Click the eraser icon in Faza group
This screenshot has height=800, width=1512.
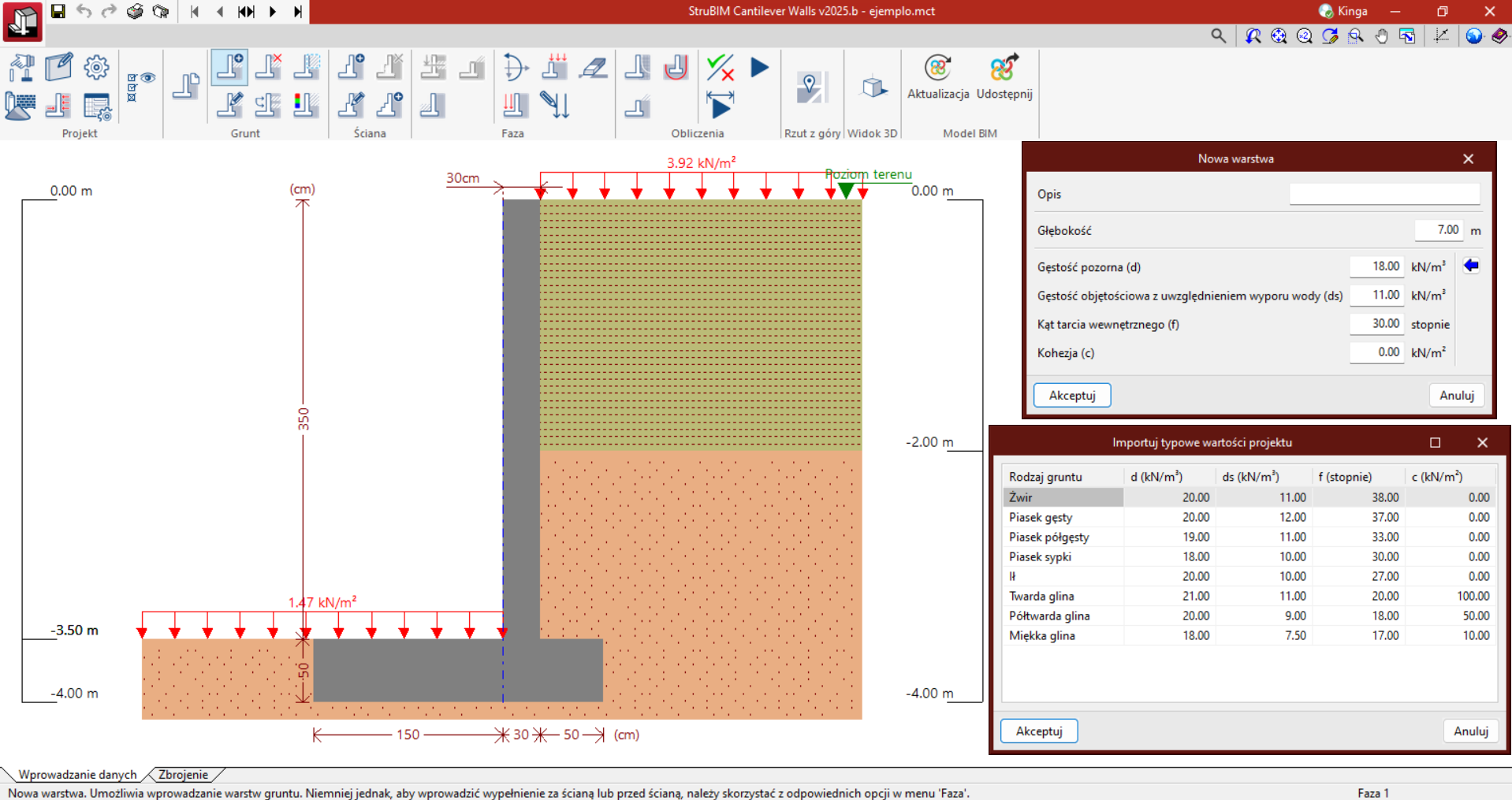pos(593,68)
